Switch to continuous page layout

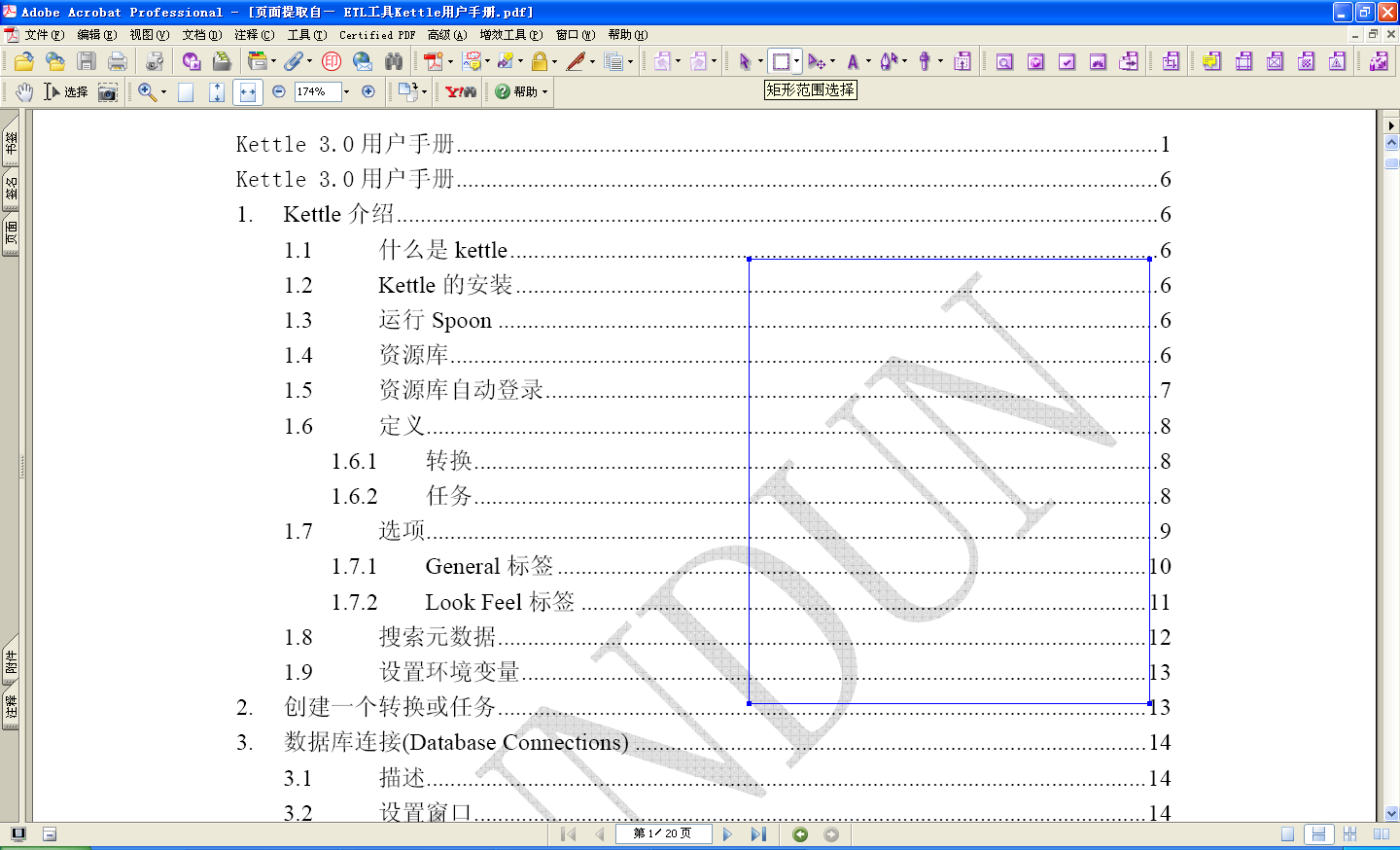1318,833
